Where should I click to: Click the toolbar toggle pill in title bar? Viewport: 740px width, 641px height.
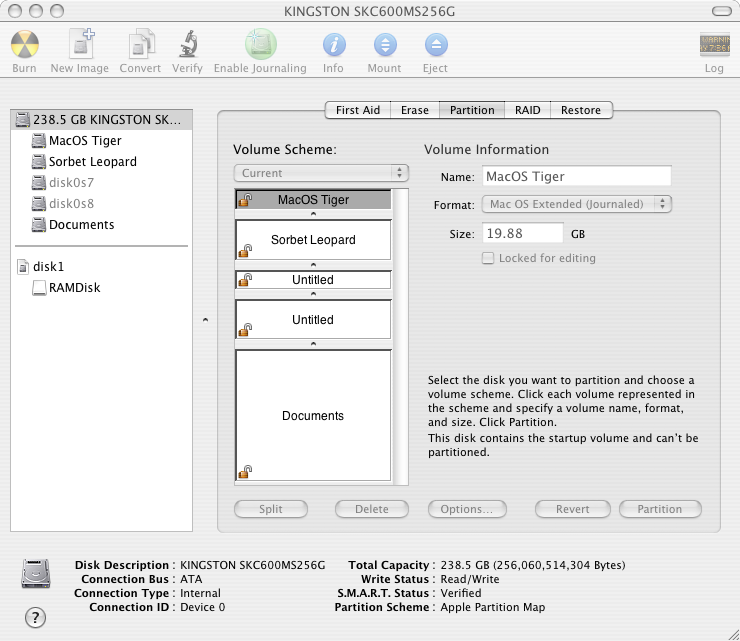[x=722, y=11]
